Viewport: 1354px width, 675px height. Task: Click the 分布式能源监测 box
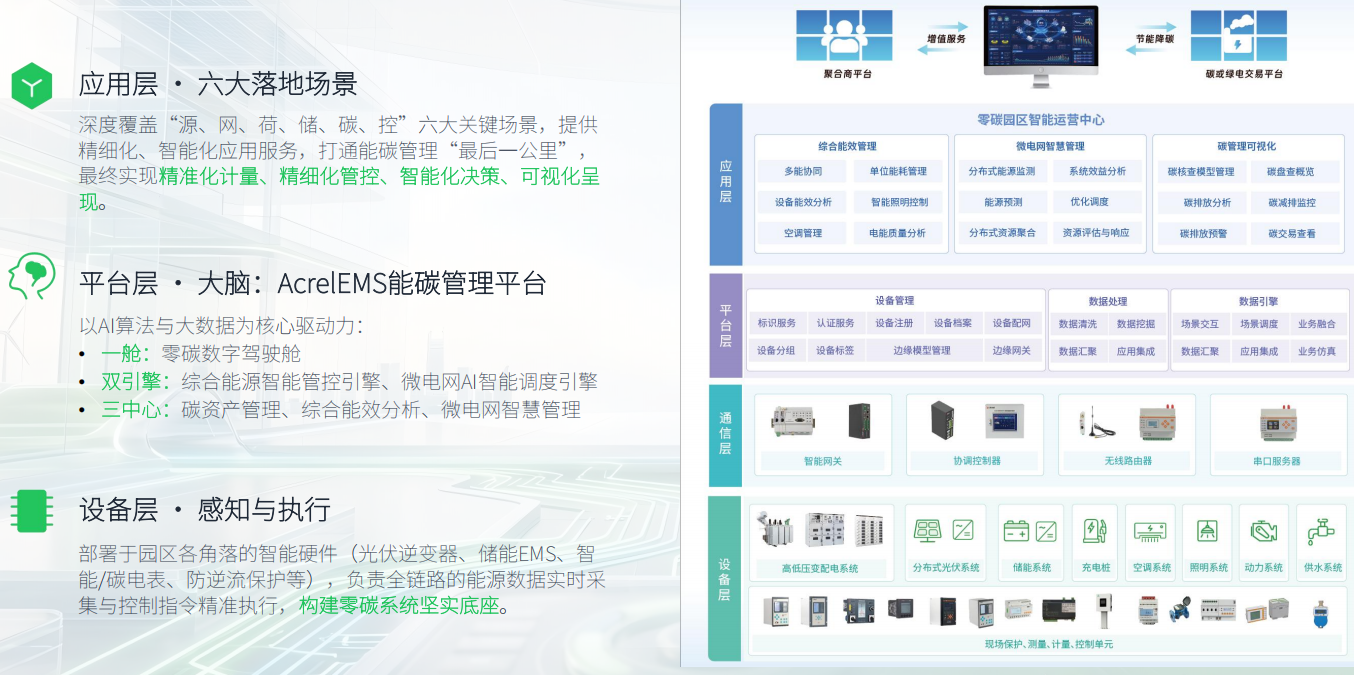pyautogui.click(x=1002, y=171)
